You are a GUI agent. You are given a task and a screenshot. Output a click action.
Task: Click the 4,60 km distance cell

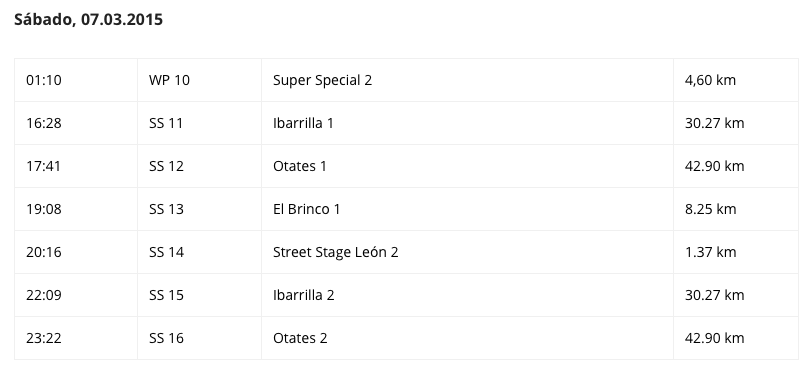[x=736, y=80]
